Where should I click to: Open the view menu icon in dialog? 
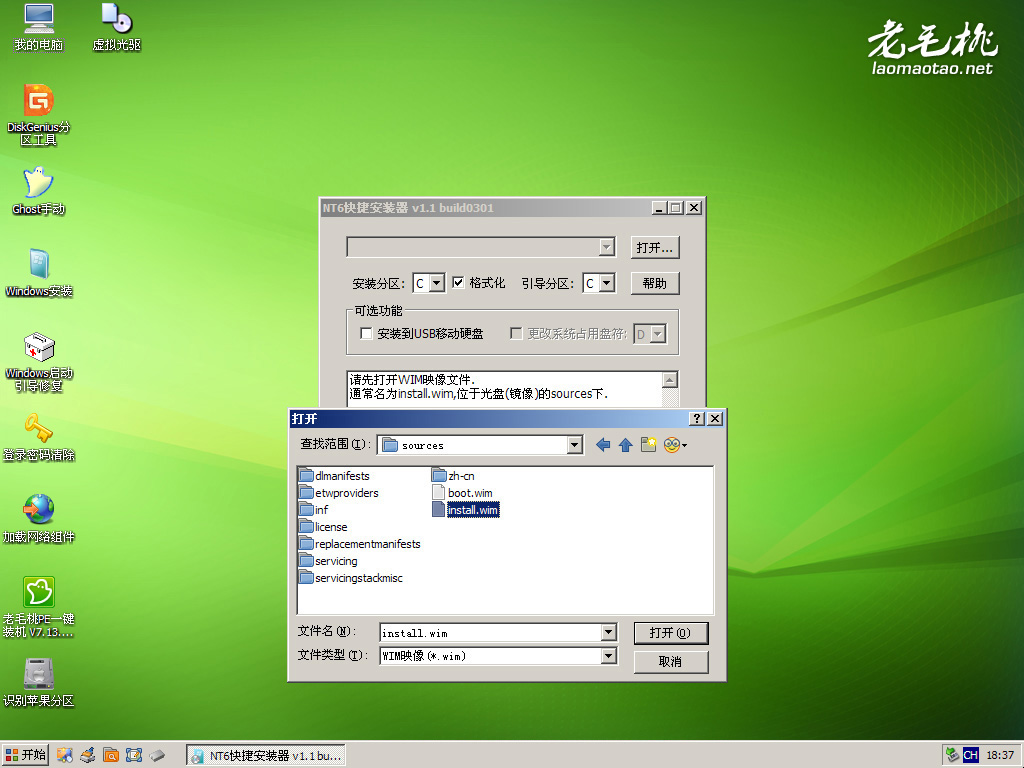[675, 445]
